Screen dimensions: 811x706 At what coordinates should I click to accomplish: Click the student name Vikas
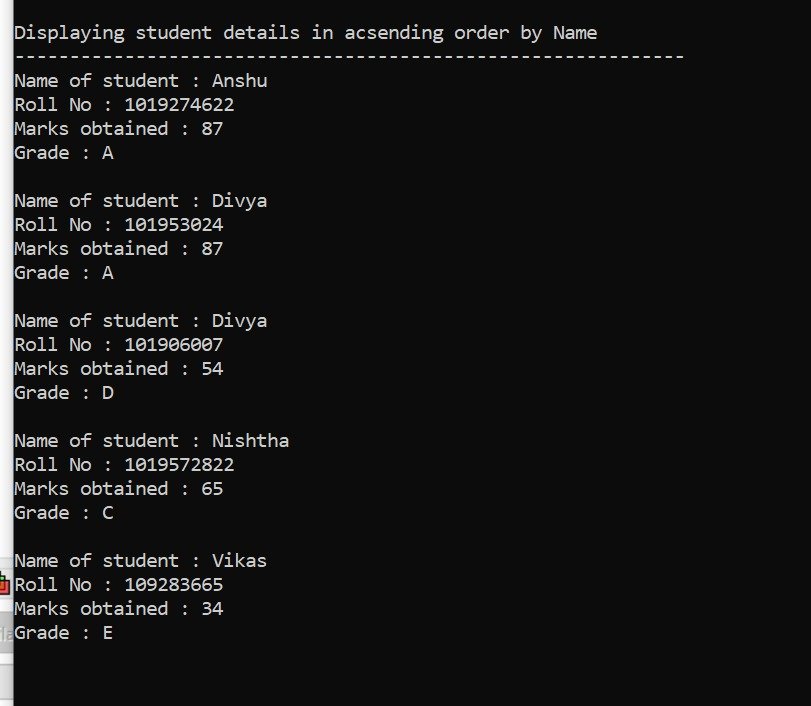(x=239, y=561)
